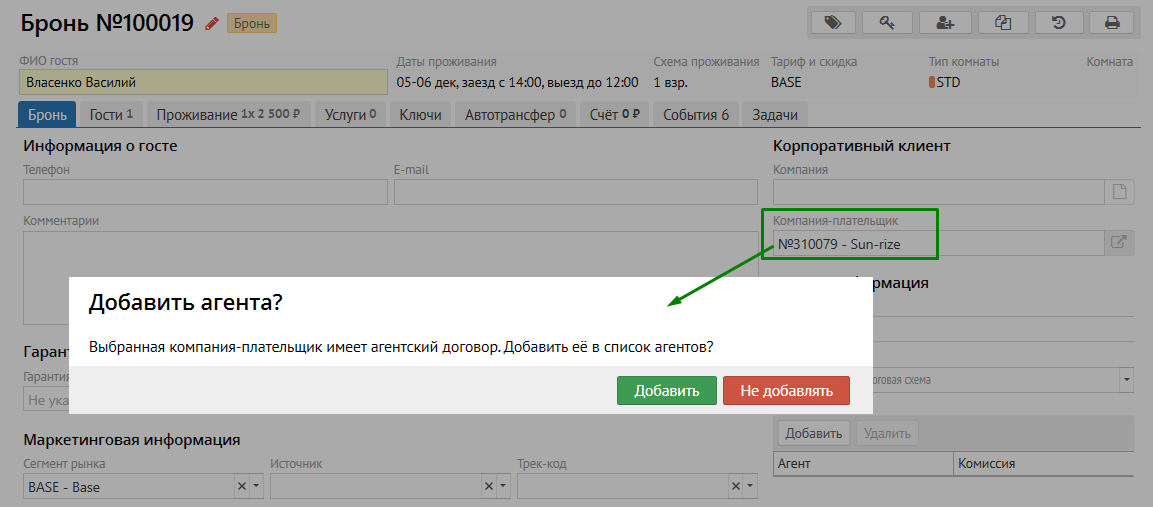Expand the Источник dropdown arrow

click(502, 487)
